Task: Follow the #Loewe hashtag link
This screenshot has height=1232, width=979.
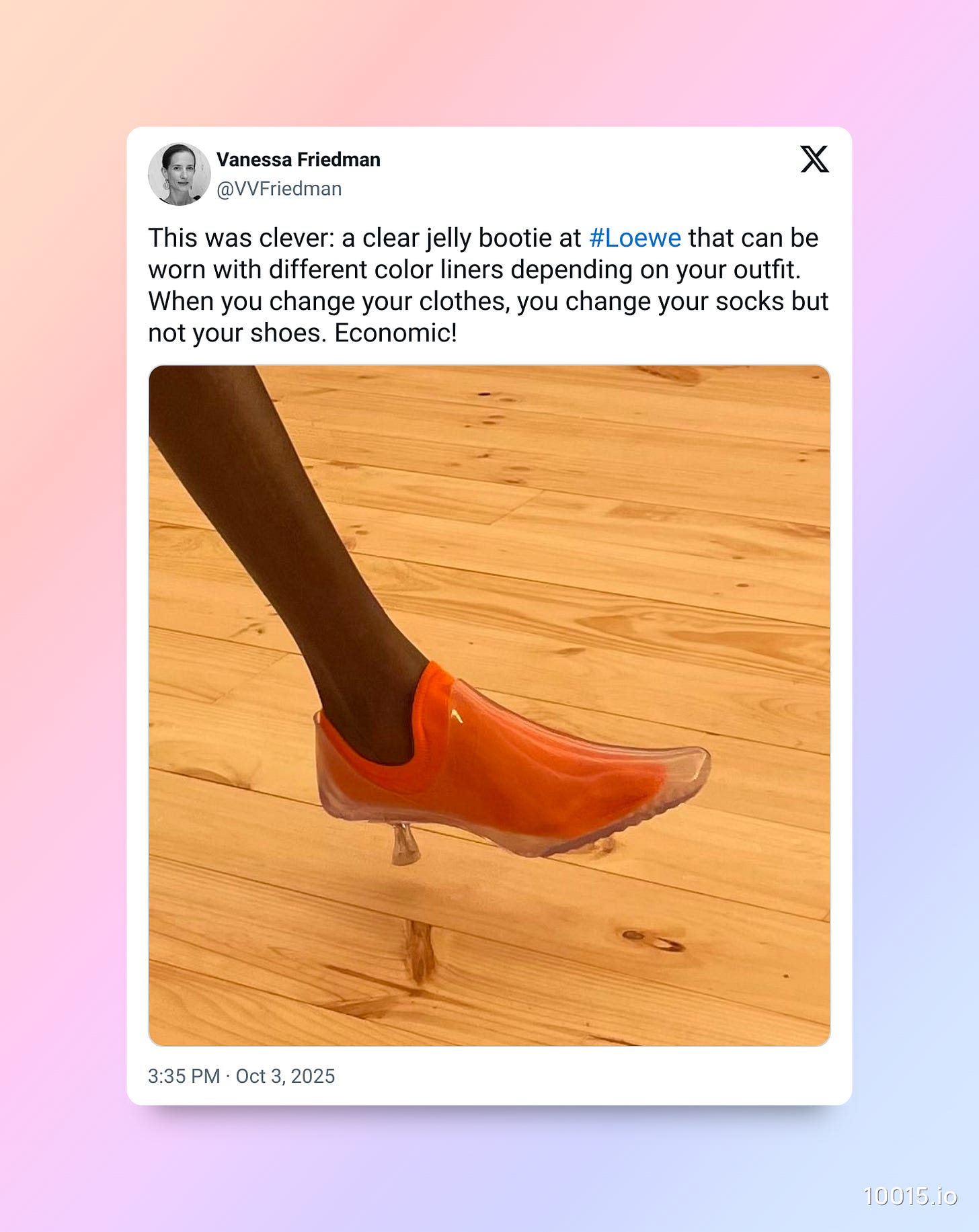Action: [x=635, y=238]
